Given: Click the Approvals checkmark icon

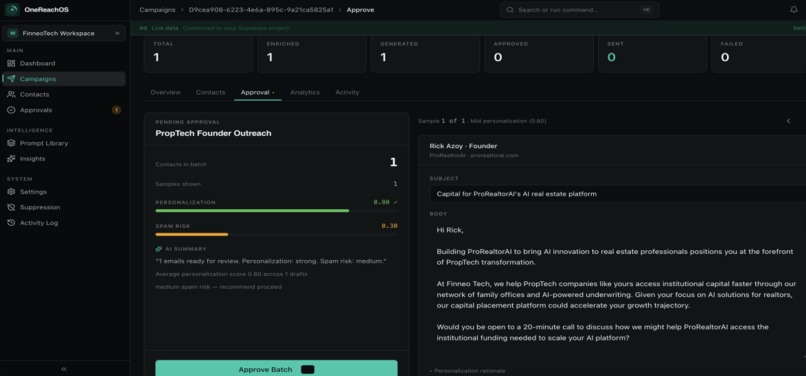Looking at the screenshot, I should point(11,110).
